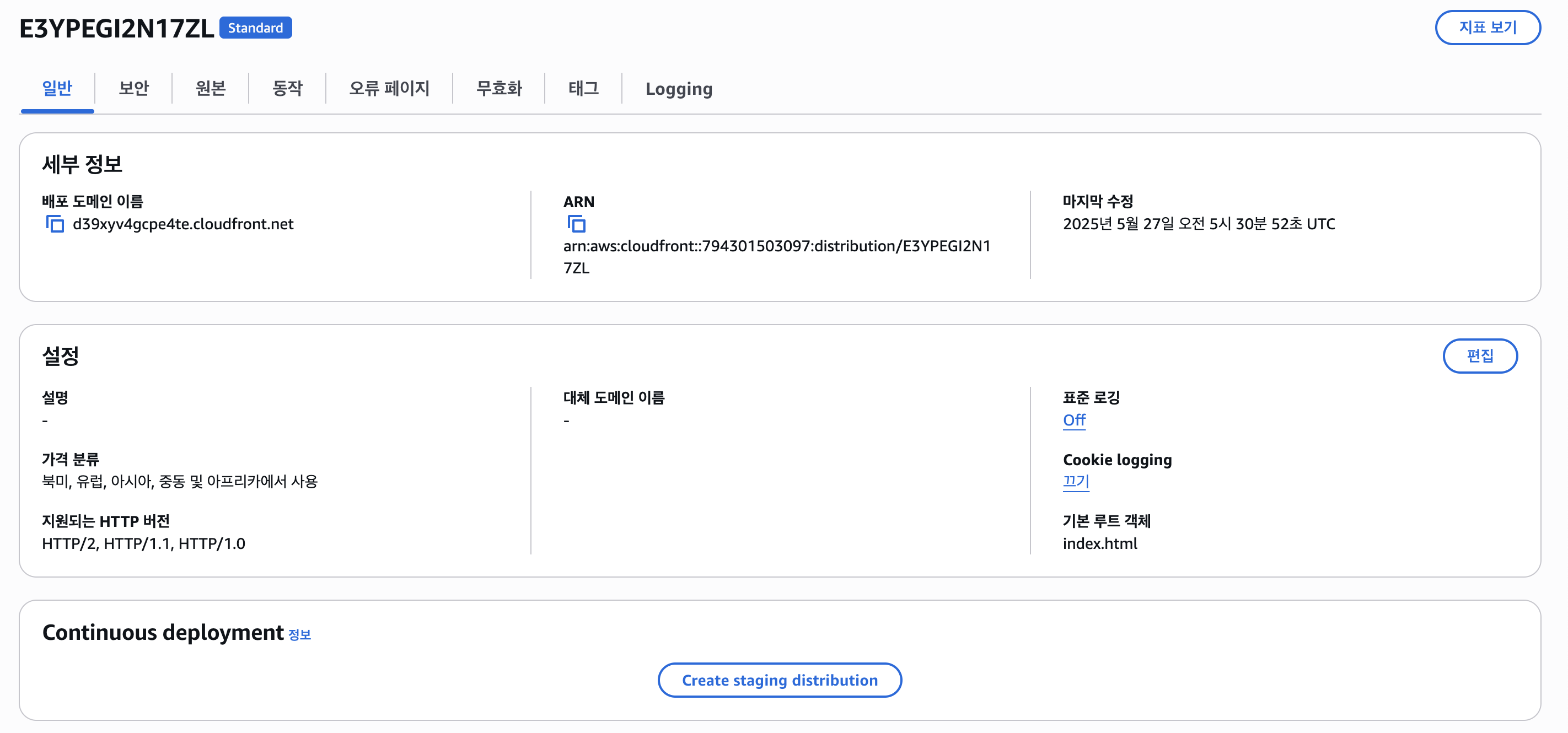
Task: Click the Cookie logging 끄기 link
Action: coord(1076,481)
